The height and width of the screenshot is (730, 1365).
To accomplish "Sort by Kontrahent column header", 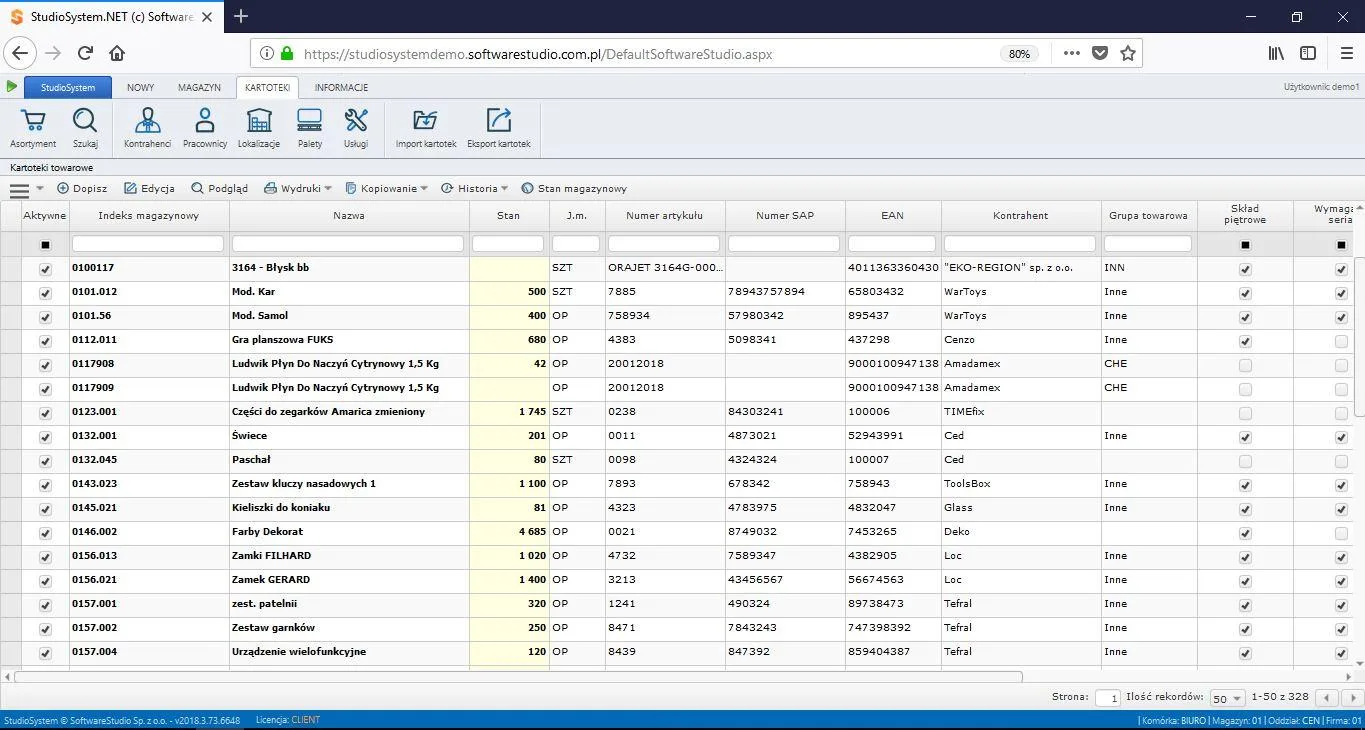I will (1021, 215).
